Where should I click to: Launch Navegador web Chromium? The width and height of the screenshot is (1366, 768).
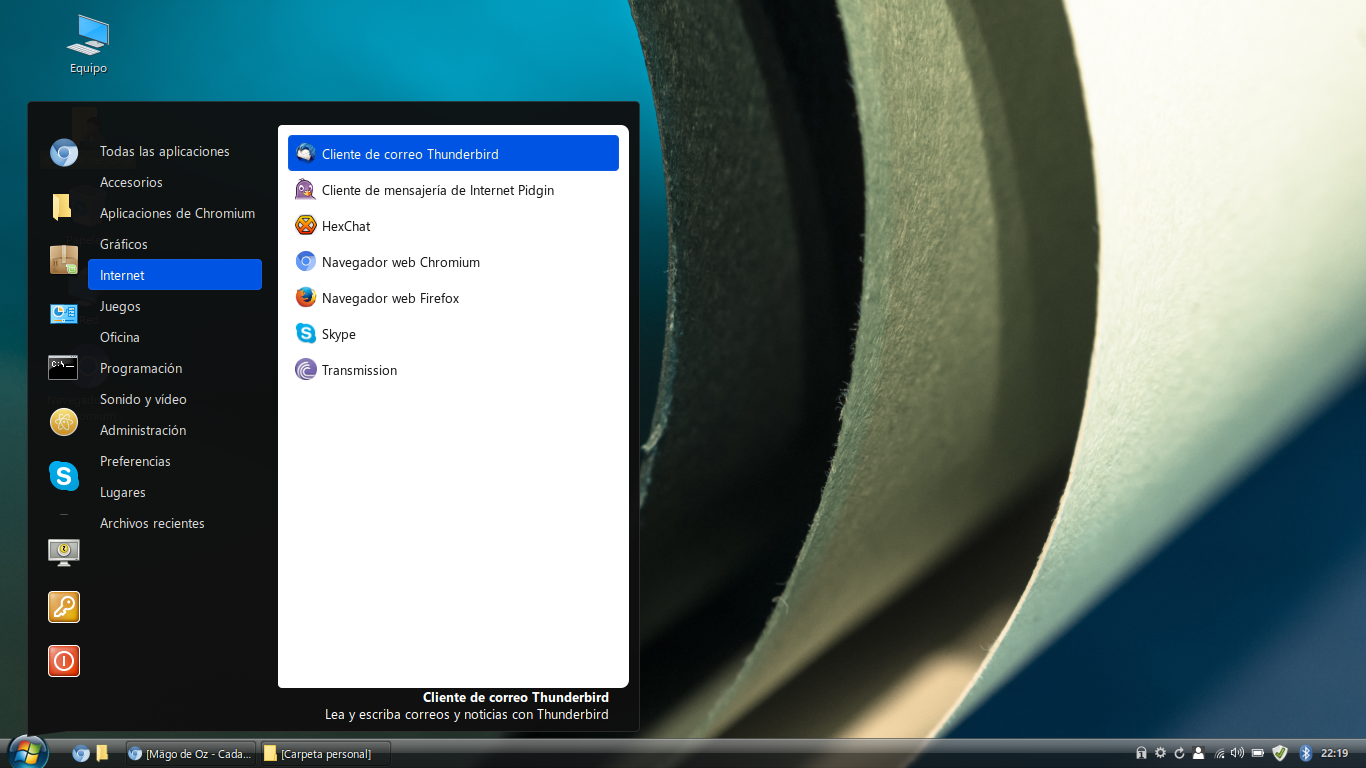point(453,262)
